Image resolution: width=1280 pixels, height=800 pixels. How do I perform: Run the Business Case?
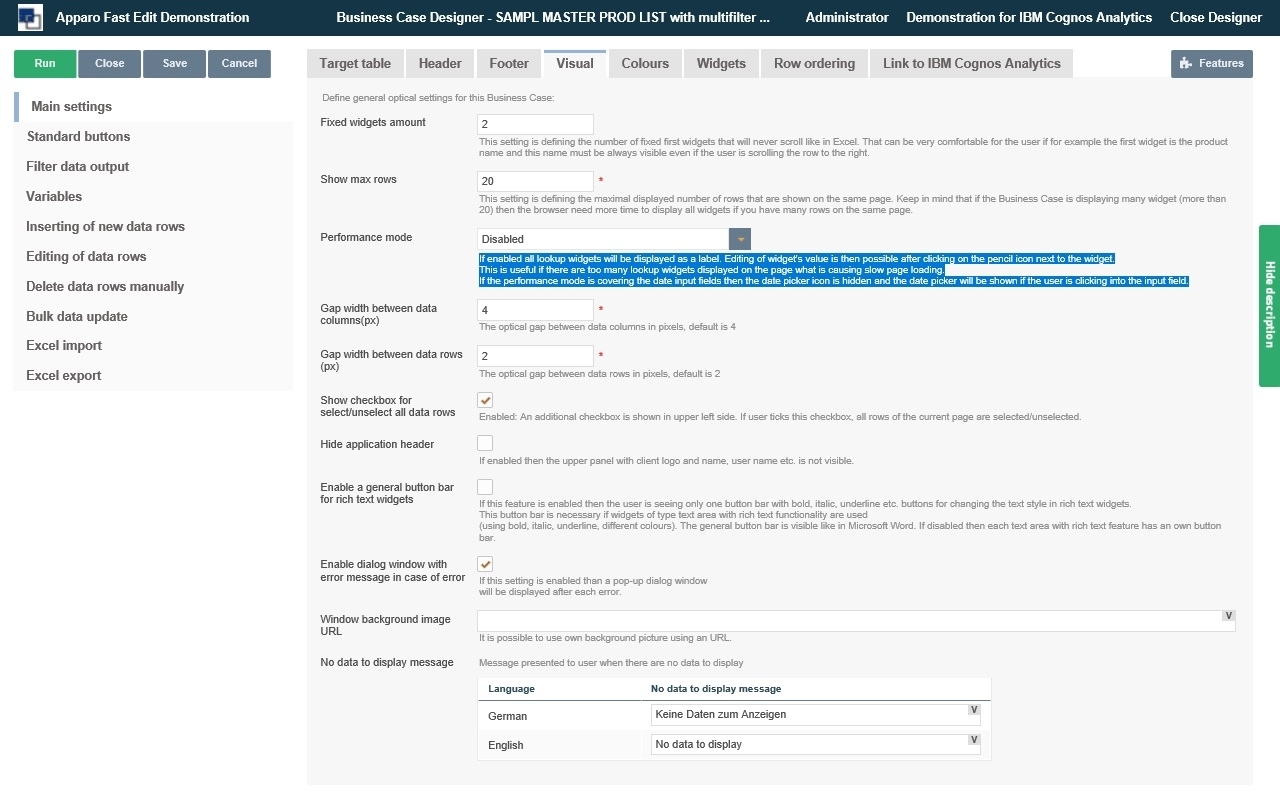[45, 64]
